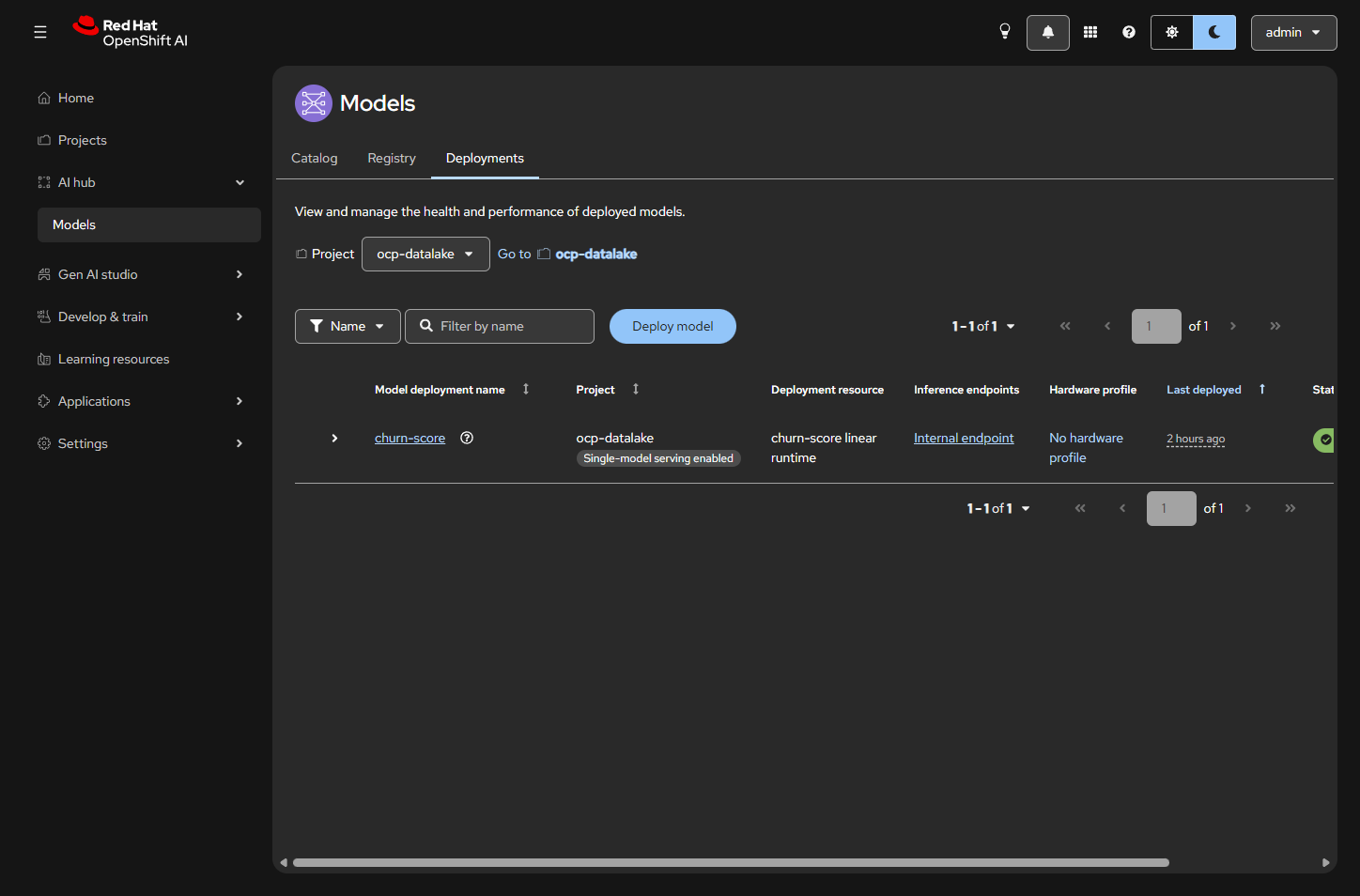1360x896 pixels.
Task: Click the Deploy model button
Action: pos(672,326)
